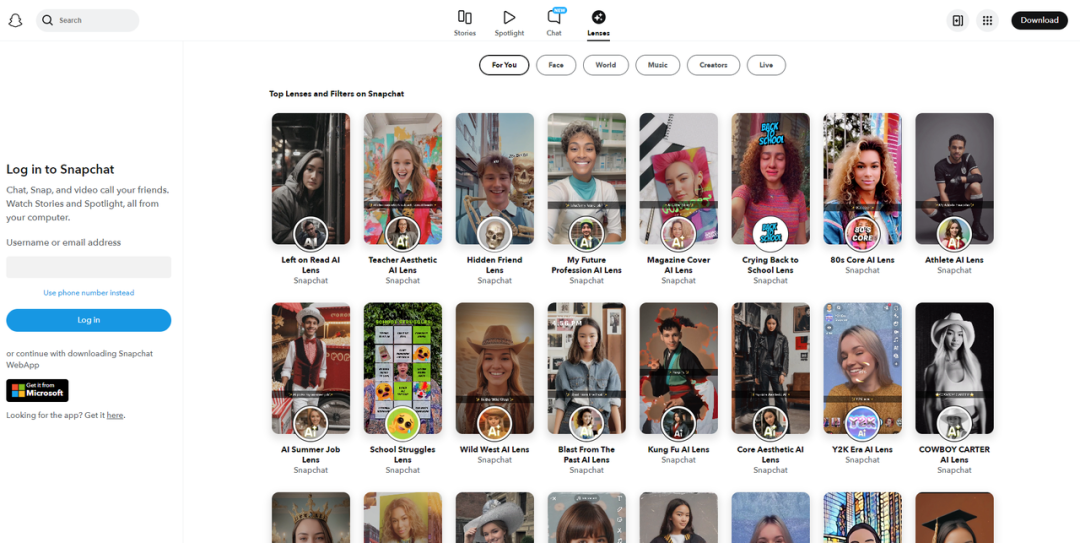Open Athlete AI Lens thumbnail
This screenshot has height=543, width=1080.
pyautogui.click(x=955, y=178)
